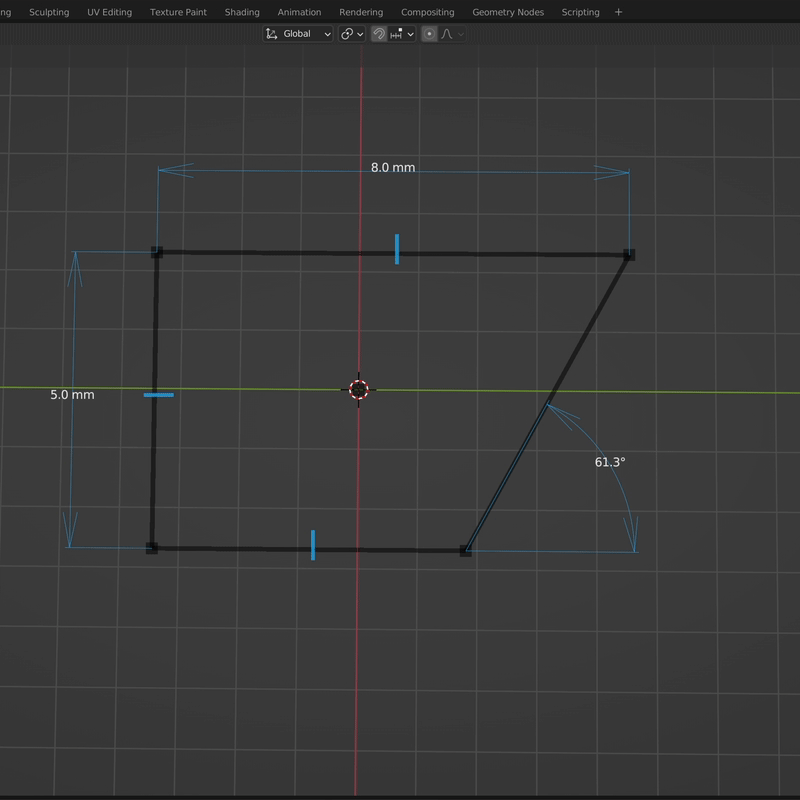The image size is (800, 800).
Task: Select the blue constraint marker on top edge
Action: (397, 249)
